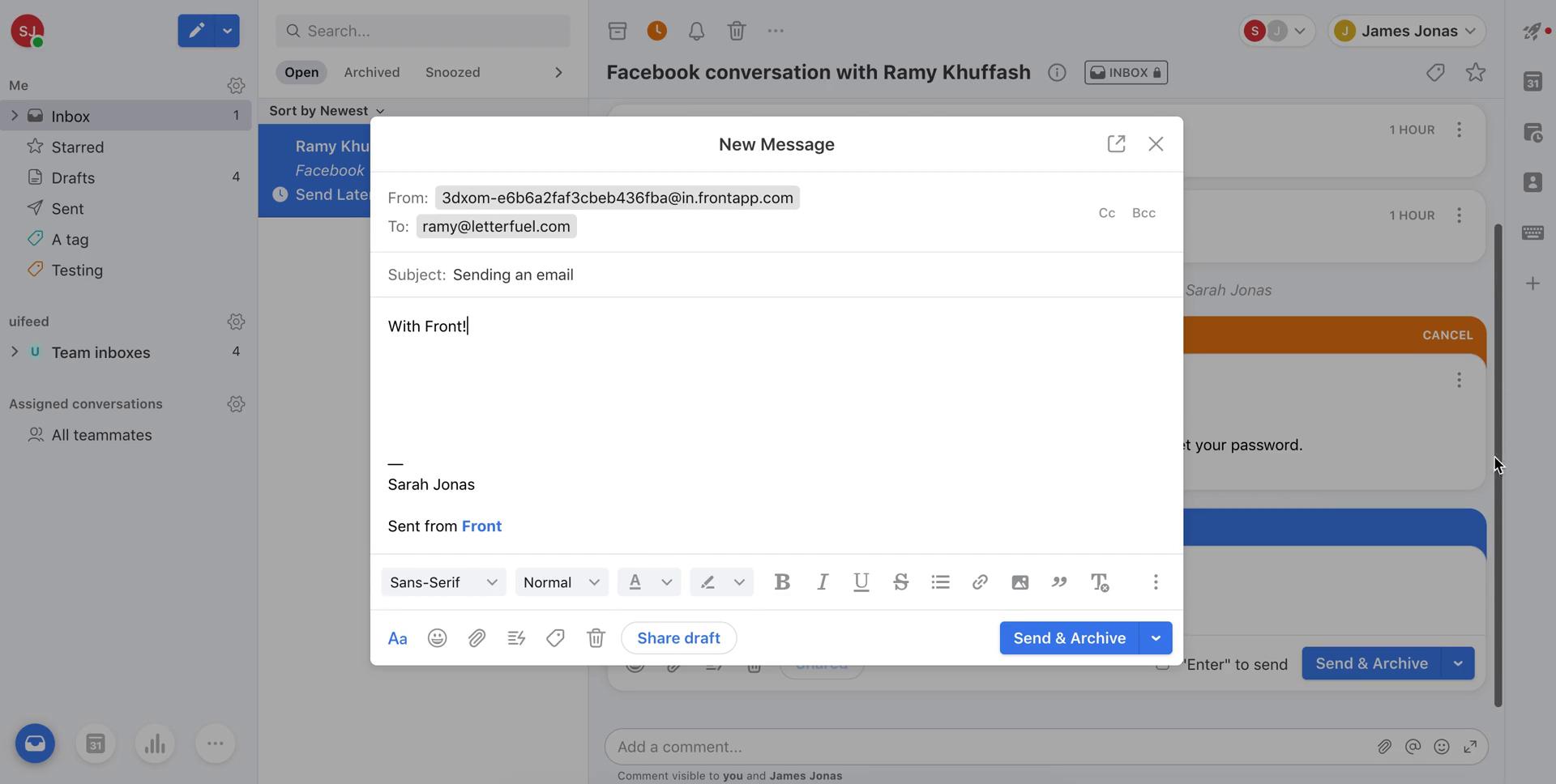The width and height of the screenshot is (1556, 784).
Task: Pop out New Message window
Action: tap(1116, 144)
